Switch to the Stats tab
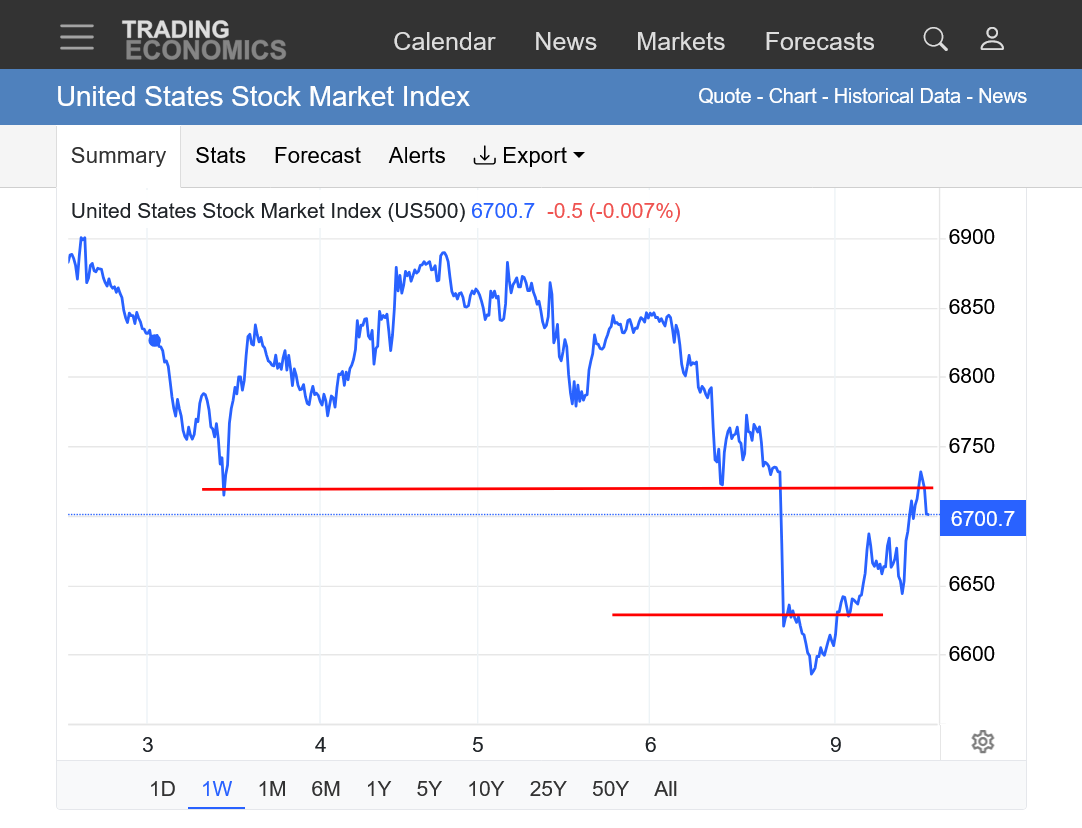1082x828 pixels. pyautogui.click(x=220, y=156)
